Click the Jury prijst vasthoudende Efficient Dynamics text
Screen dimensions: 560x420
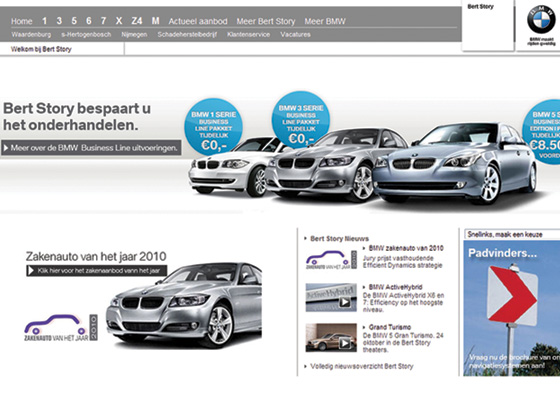(x=402, y=262)
